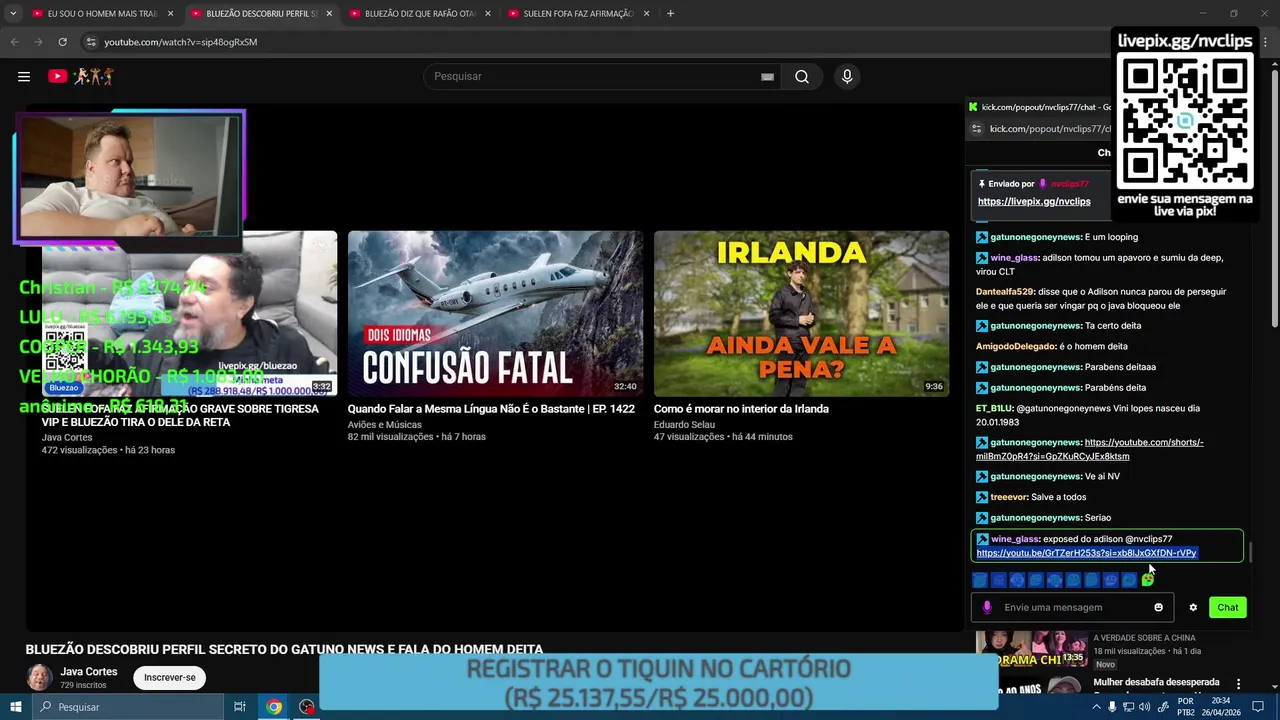Go to YouTube home via logo

tap(81, 76)
